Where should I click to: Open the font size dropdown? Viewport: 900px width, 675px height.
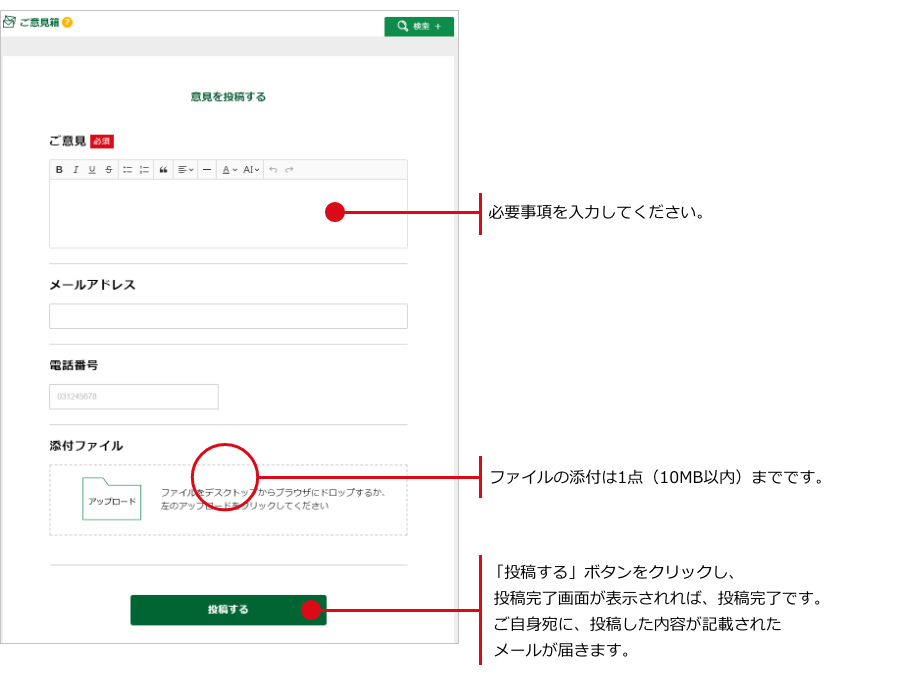click(251, 170)
